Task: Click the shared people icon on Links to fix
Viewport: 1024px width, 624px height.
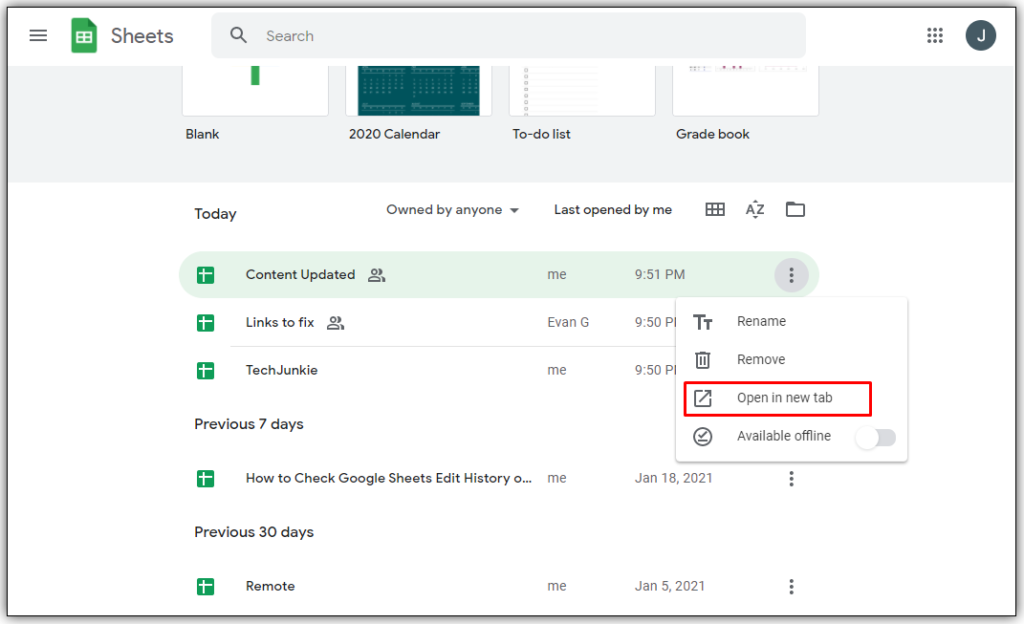Action: pos(334,322)
